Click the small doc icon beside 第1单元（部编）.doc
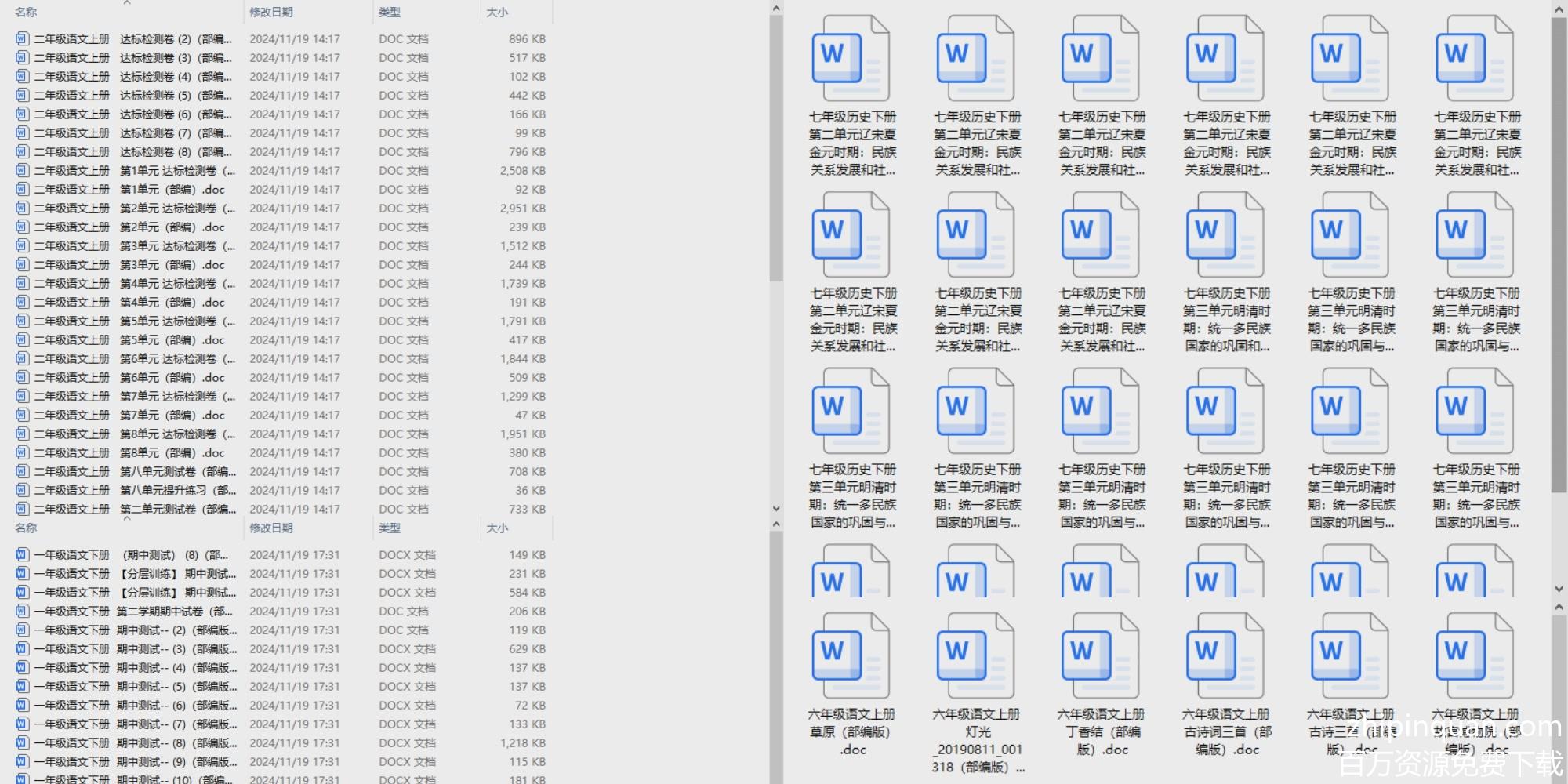The height and width of the screenshot is (784, 1568). pos(23,190)
